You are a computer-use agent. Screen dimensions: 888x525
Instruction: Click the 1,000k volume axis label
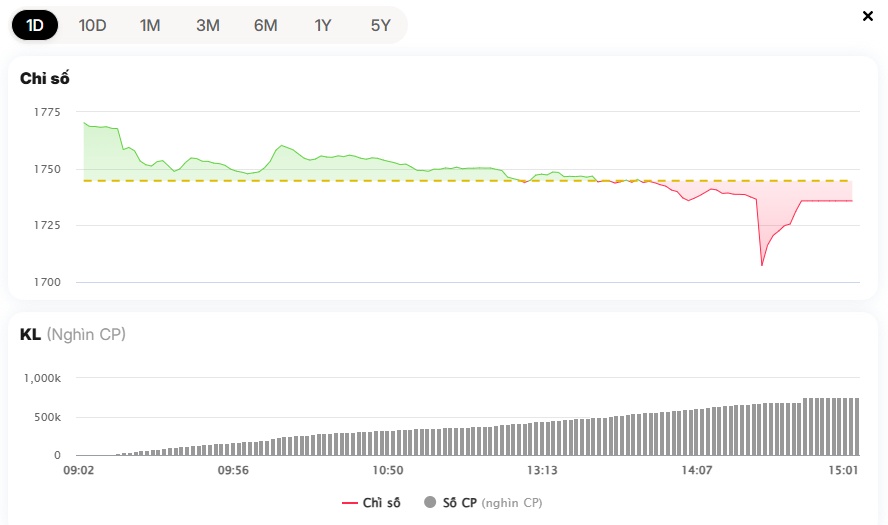42,378
